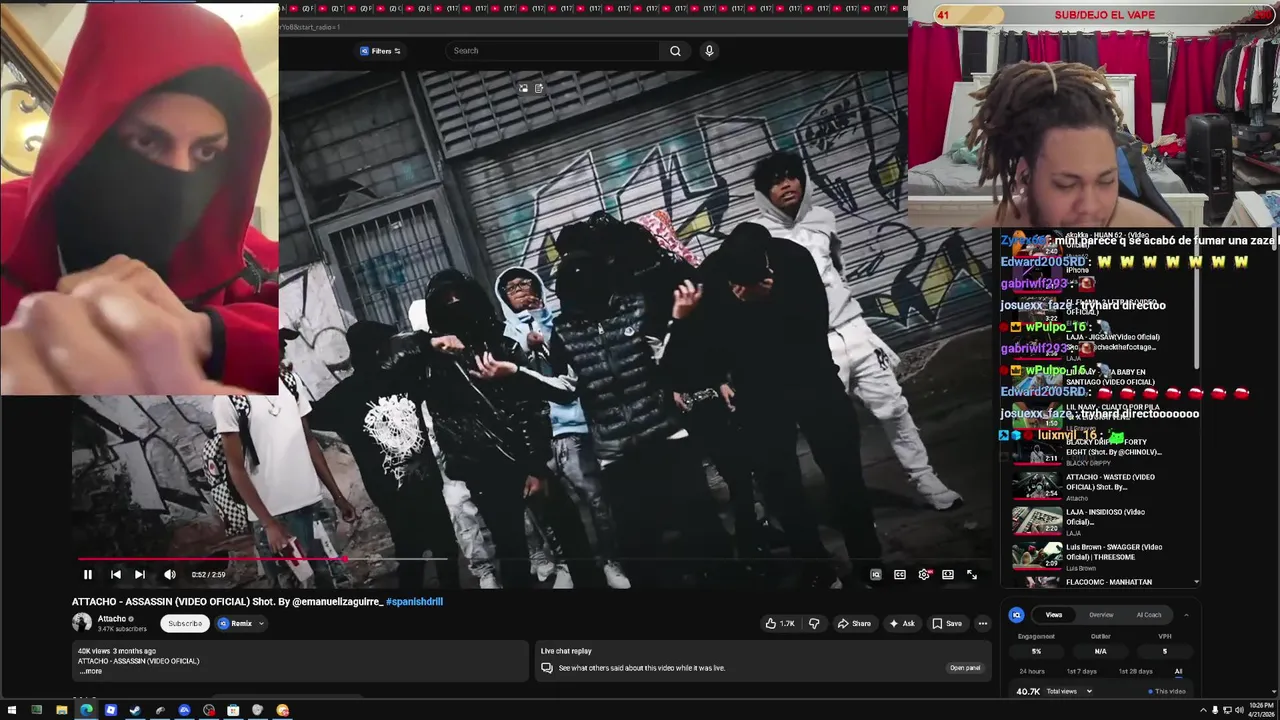Open the Edge browser taskbar icon

click(86, 710)
